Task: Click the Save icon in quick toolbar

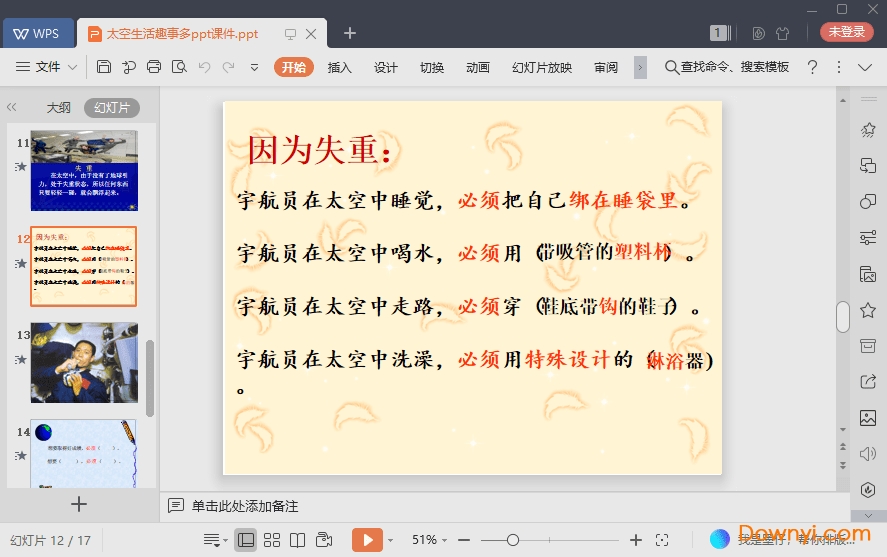Action: [x=104, y=67]
